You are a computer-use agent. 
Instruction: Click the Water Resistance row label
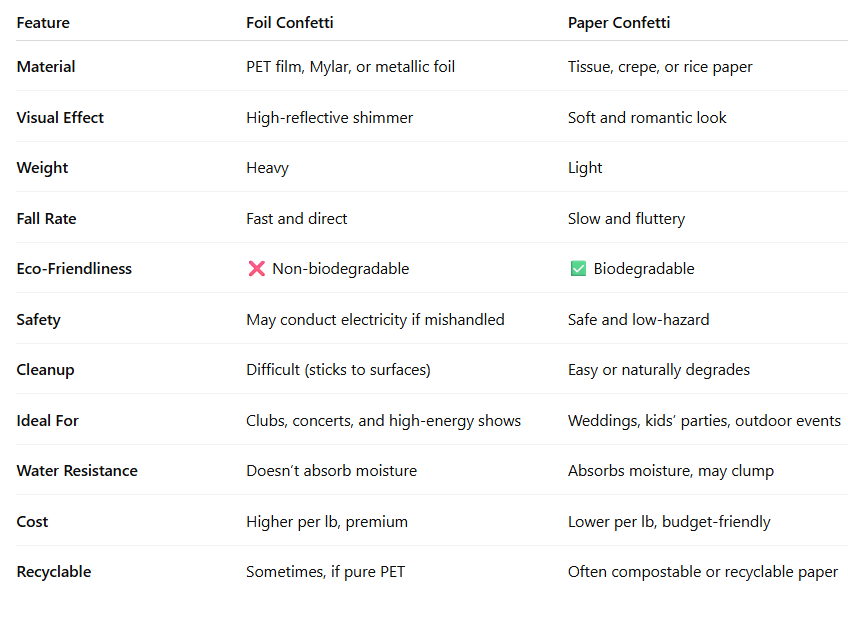77,470
